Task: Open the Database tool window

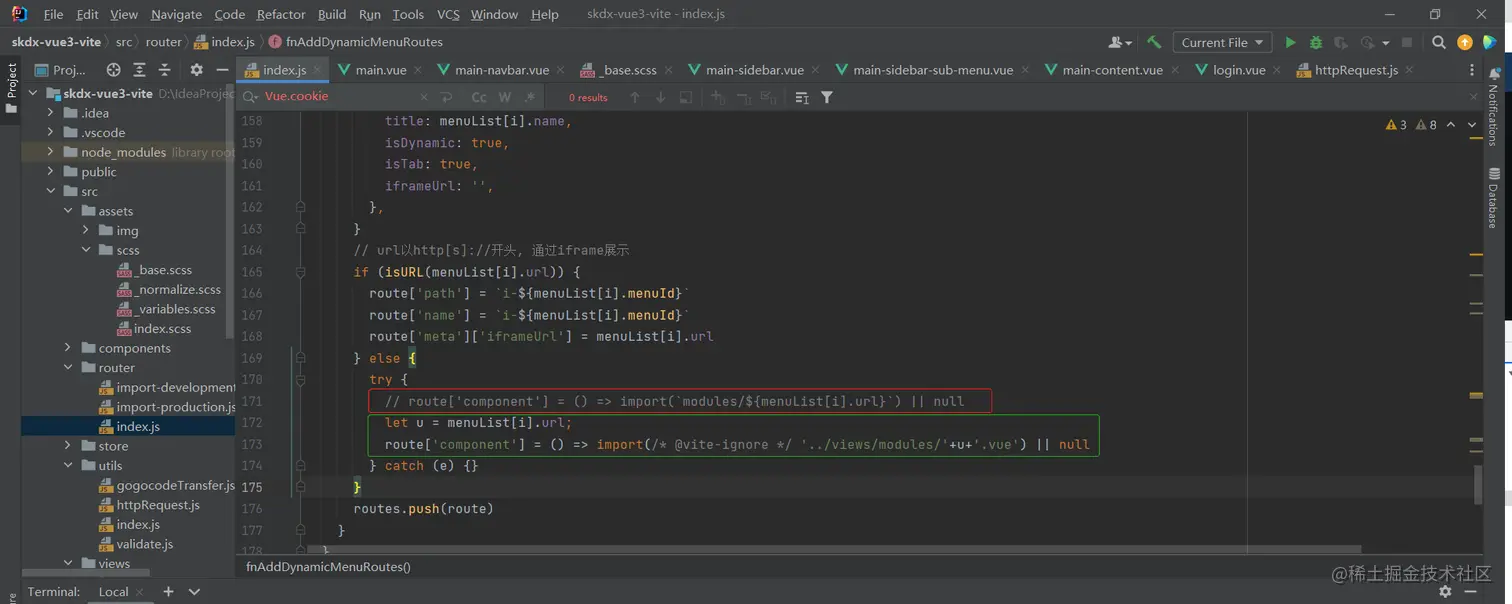Action: pyautogui.click(x=1494, y=197)
